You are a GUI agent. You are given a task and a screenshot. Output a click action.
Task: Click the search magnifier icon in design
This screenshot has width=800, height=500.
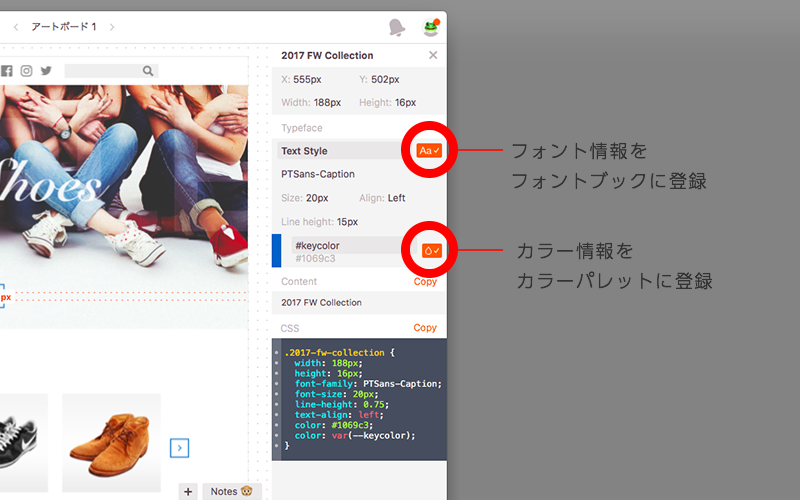[x=148, y=71]
